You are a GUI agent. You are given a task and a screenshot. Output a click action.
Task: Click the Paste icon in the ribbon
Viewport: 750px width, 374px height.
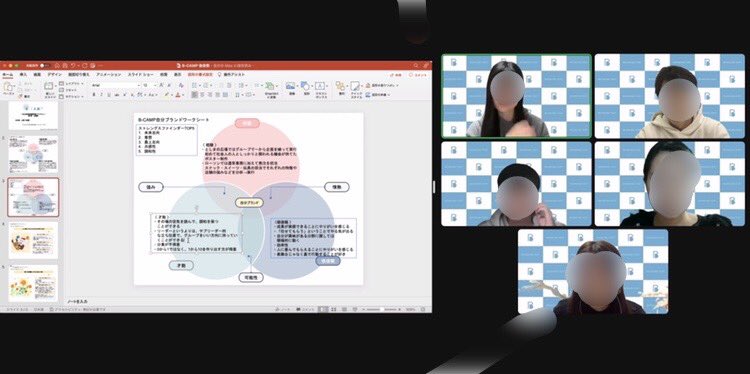8,87
